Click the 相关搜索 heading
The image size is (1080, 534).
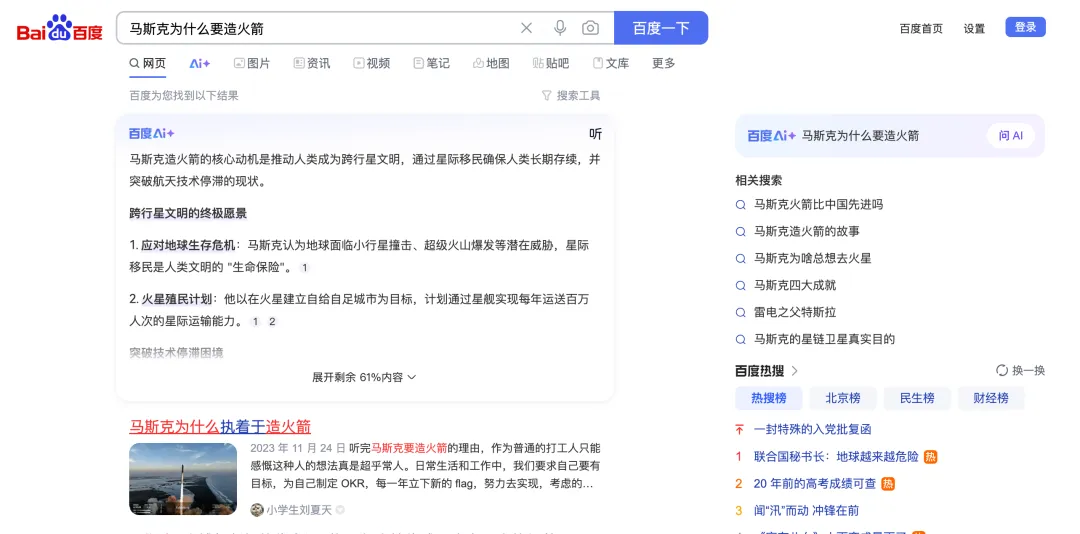[758, 181]
